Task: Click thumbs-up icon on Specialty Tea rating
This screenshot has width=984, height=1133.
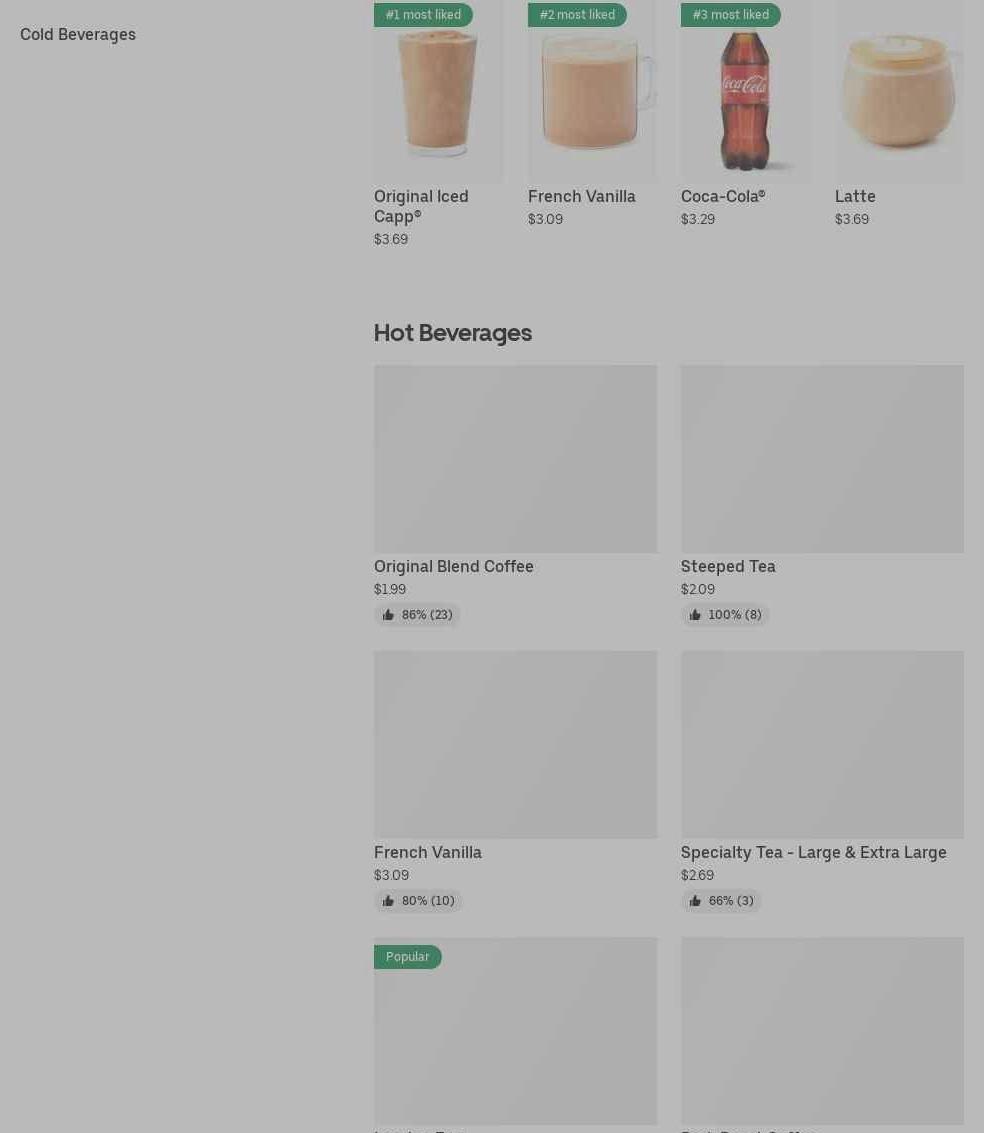Action: pyautogui.click(x=695, y=901)
